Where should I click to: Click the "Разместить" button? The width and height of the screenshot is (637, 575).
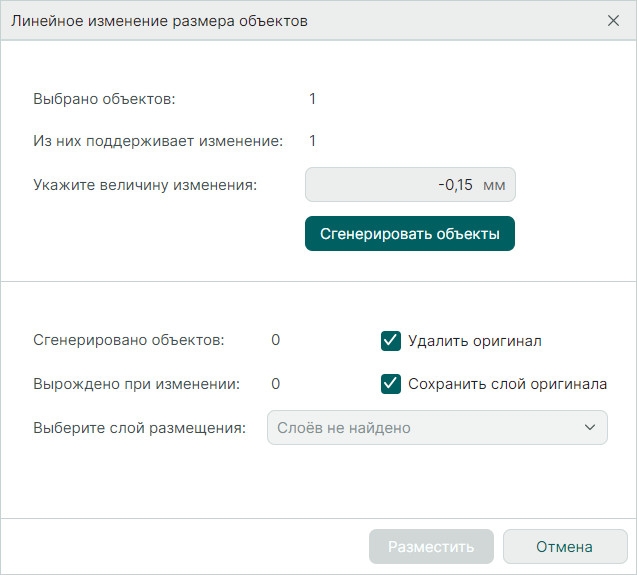pyautogui.click(x=431, y=547)
